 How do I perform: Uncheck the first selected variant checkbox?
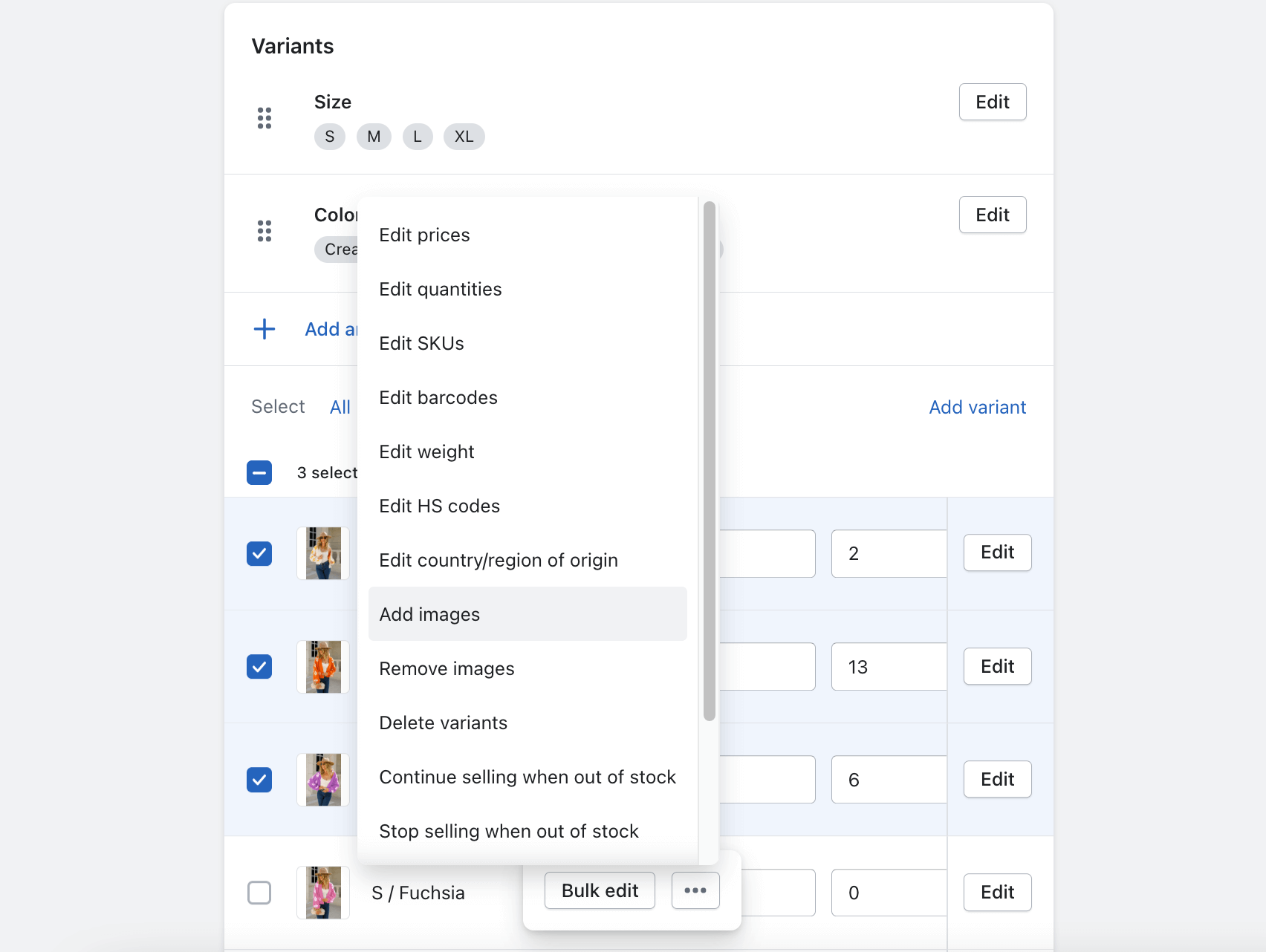click(259, 553)
